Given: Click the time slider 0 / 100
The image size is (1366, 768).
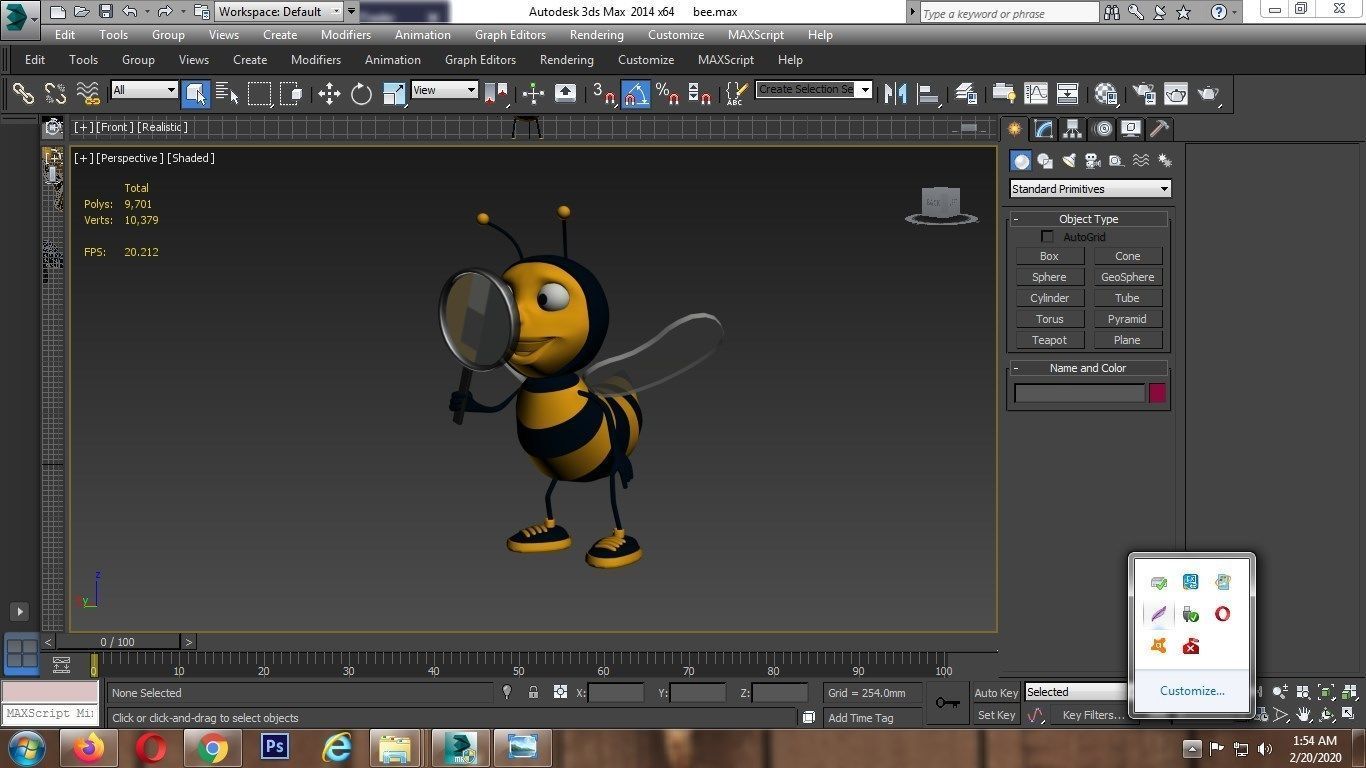Looking at the screenshot, I should [x=118, y=642].
